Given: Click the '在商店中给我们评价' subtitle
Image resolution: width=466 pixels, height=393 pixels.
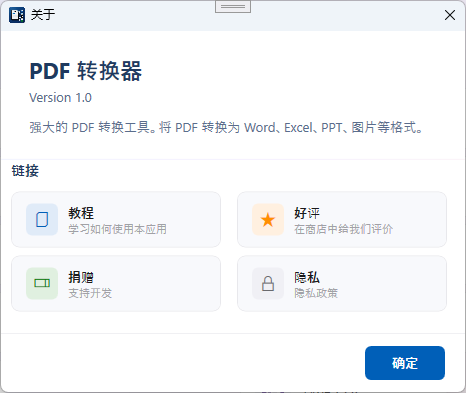Looking at the screenshot, I should [343, 229].
